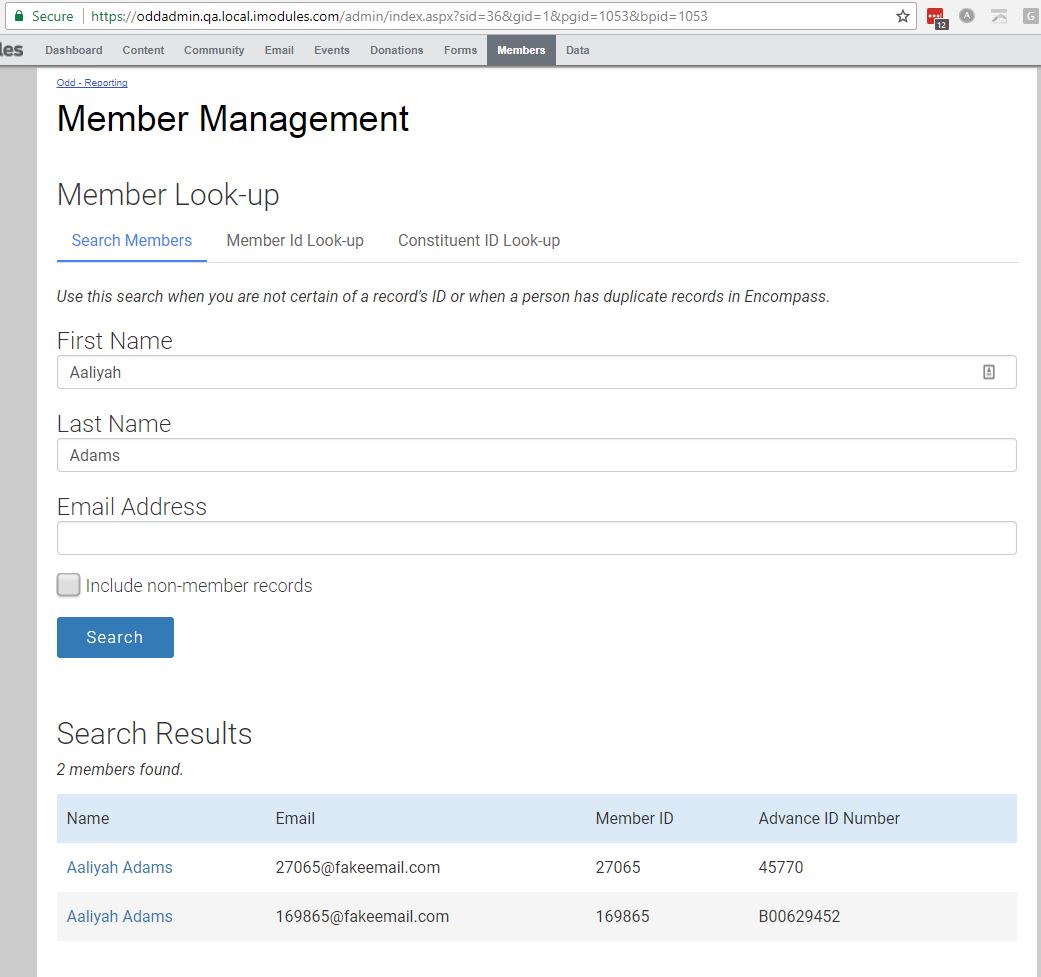The height and width of the screenshot is (977, 1041).
Task: Click the Advance ID value B00629452
Action: coord(799,917)
